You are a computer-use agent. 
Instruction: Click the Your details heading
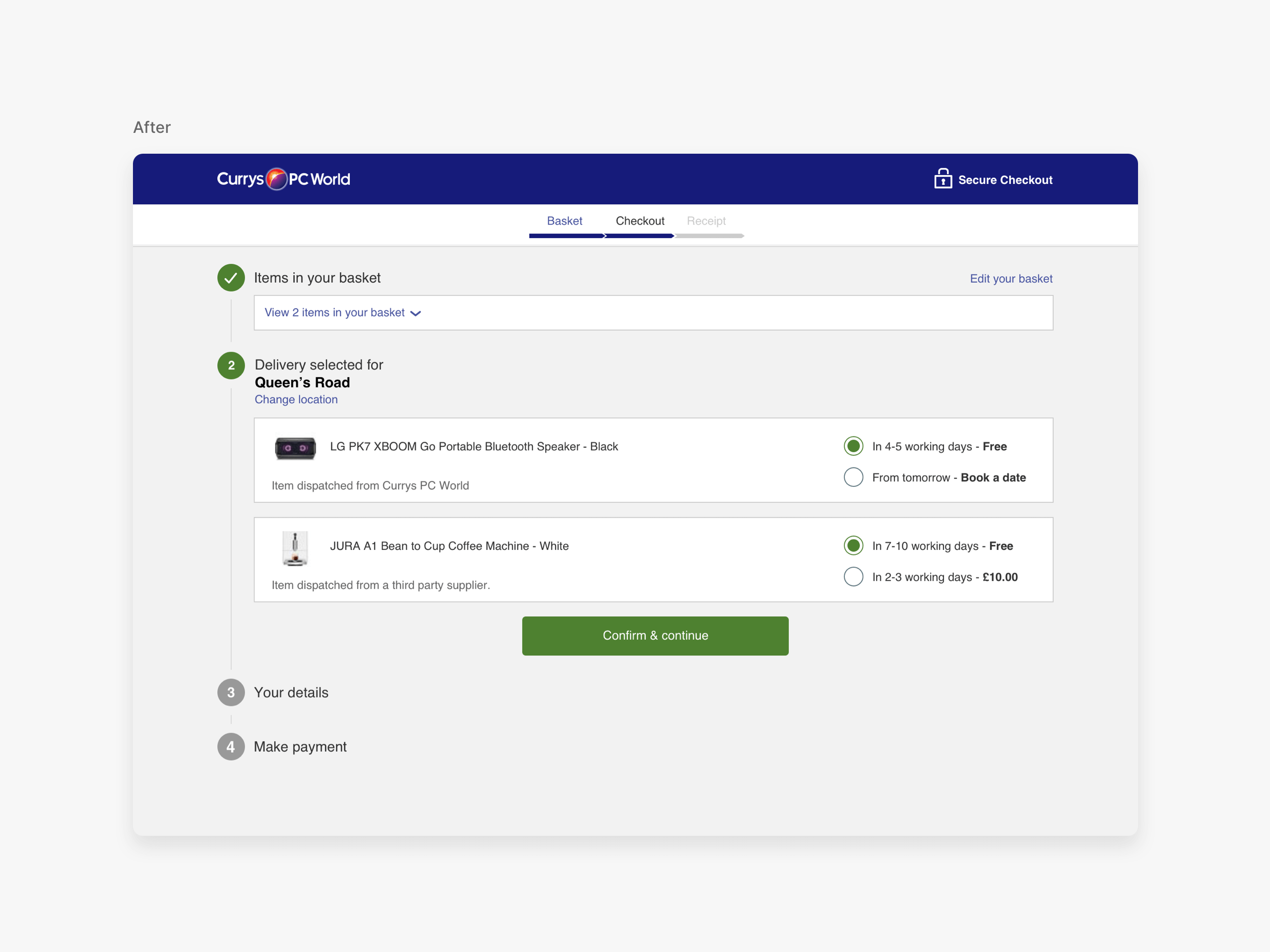pos(291,693)
